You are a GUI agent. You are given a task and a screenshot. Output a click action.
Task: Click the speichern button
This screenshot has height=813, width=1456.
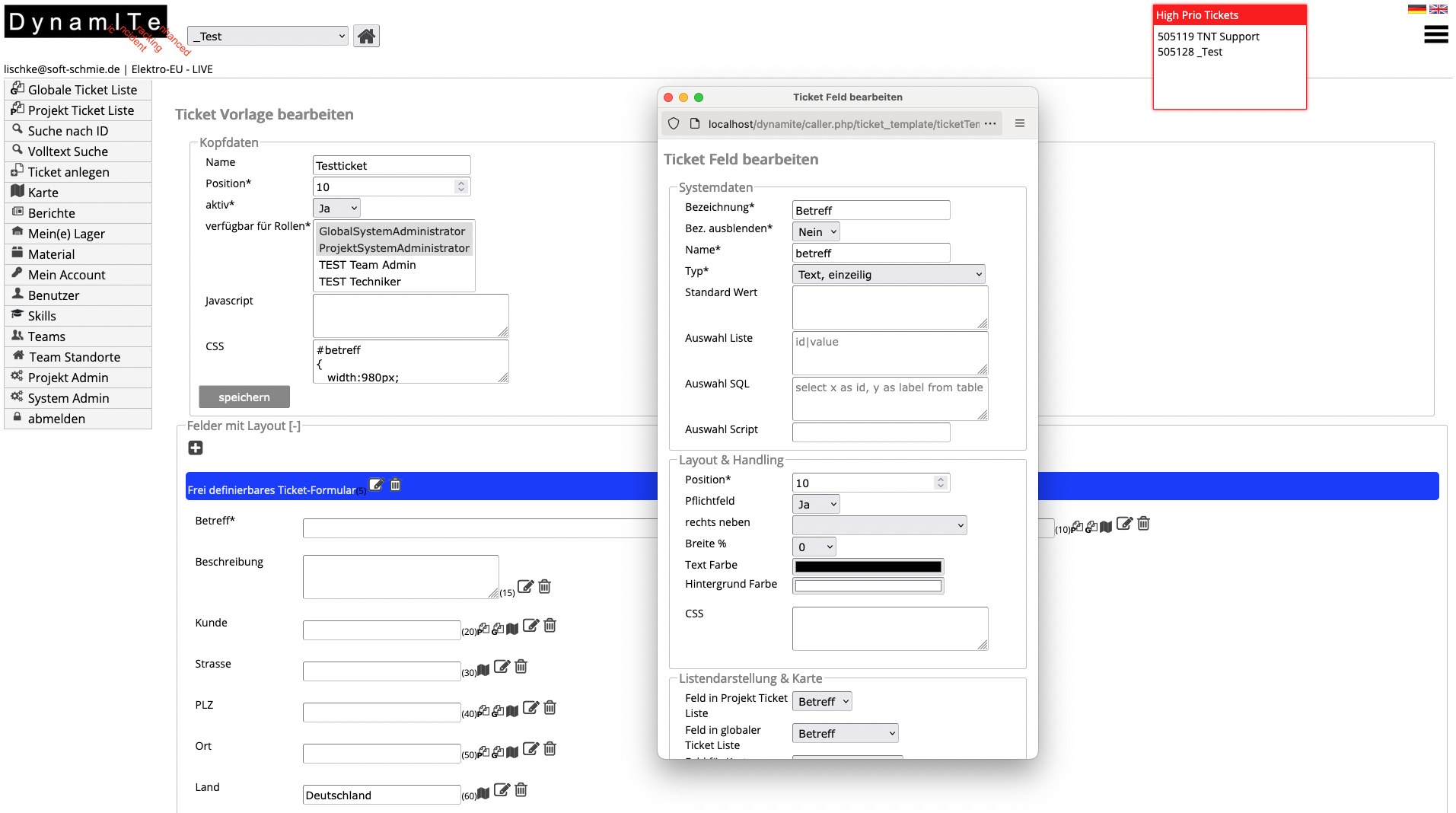click(244, 397)
